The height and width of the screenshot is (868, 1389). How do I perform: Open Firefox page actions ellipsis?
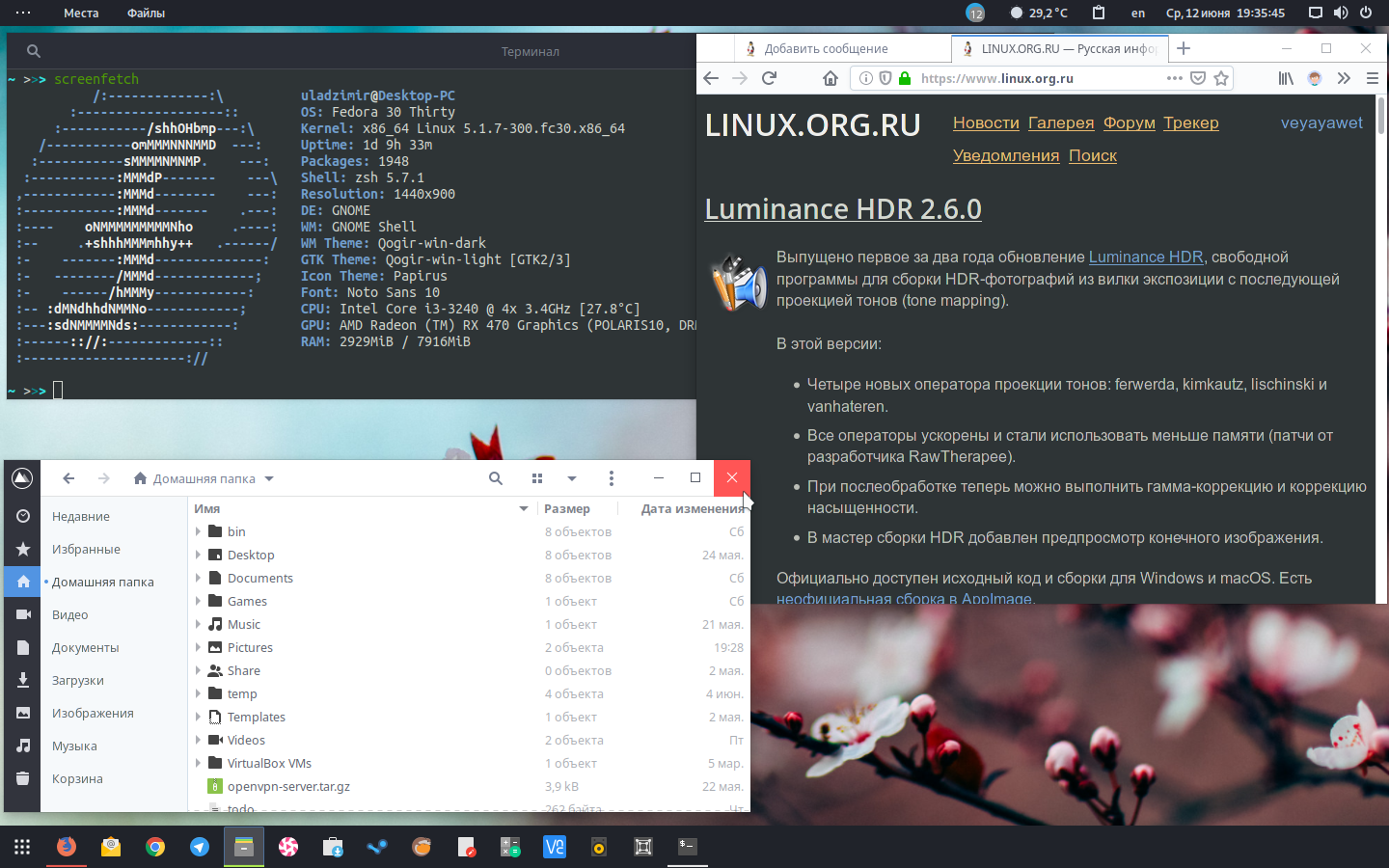[x=1174, y=78]
